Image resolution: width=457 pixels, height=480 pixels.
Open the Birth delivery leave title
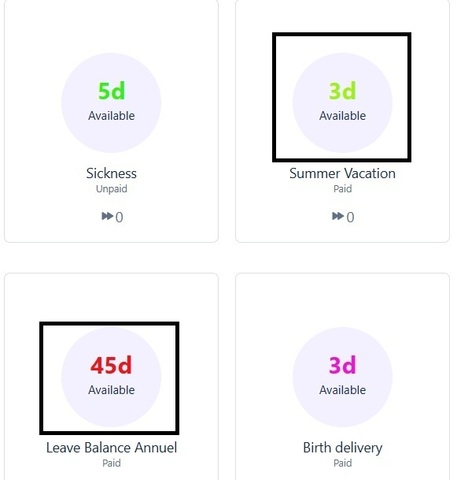tap(342, 448)
